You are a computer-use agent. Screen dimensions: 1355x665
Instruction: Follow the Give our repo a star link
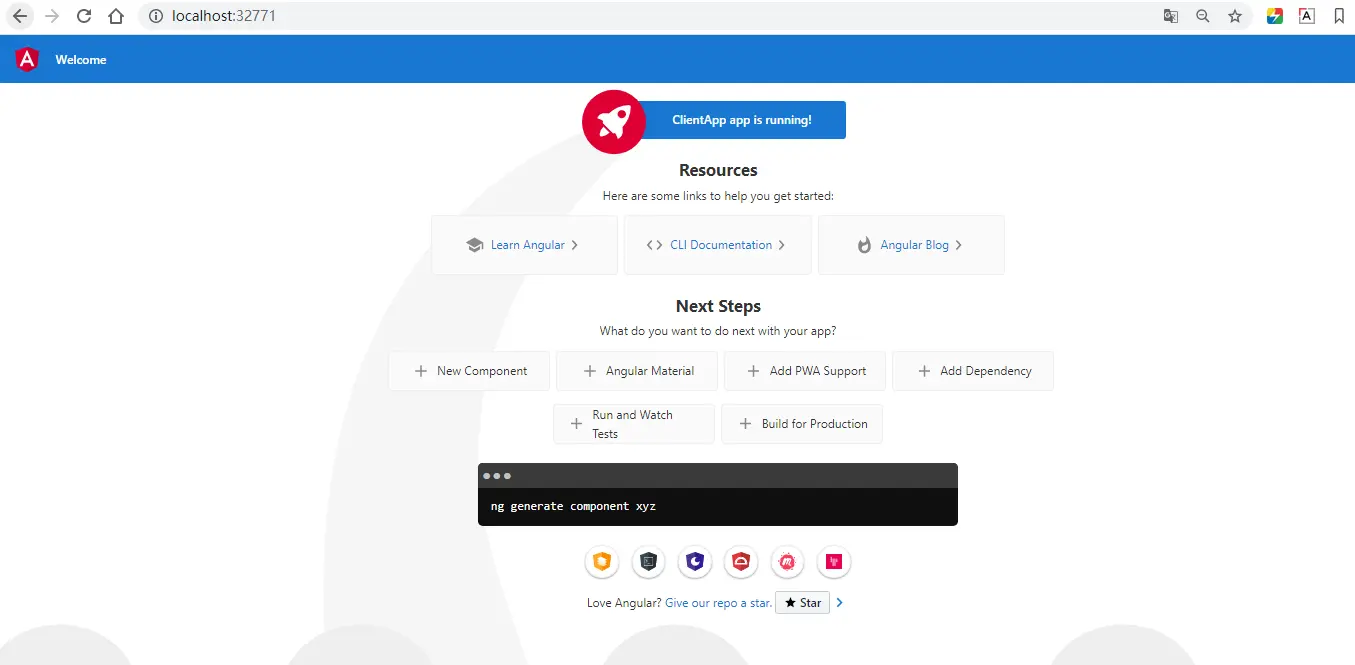click(x=718, y=603)
